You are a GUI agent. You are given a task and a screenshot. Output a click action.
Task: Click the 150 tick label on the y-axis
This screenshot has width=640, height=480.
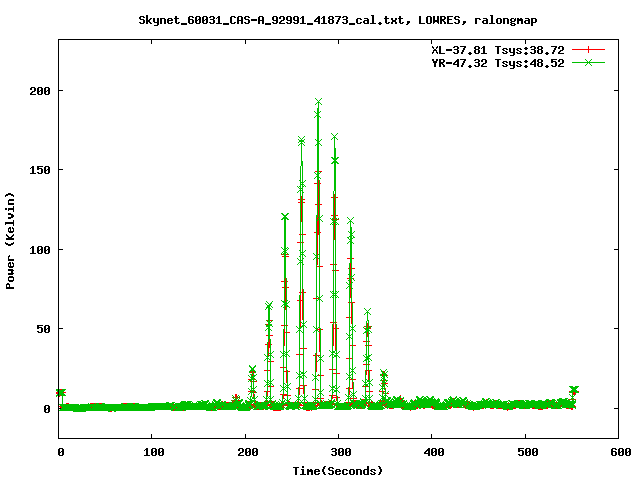(40, 170)
